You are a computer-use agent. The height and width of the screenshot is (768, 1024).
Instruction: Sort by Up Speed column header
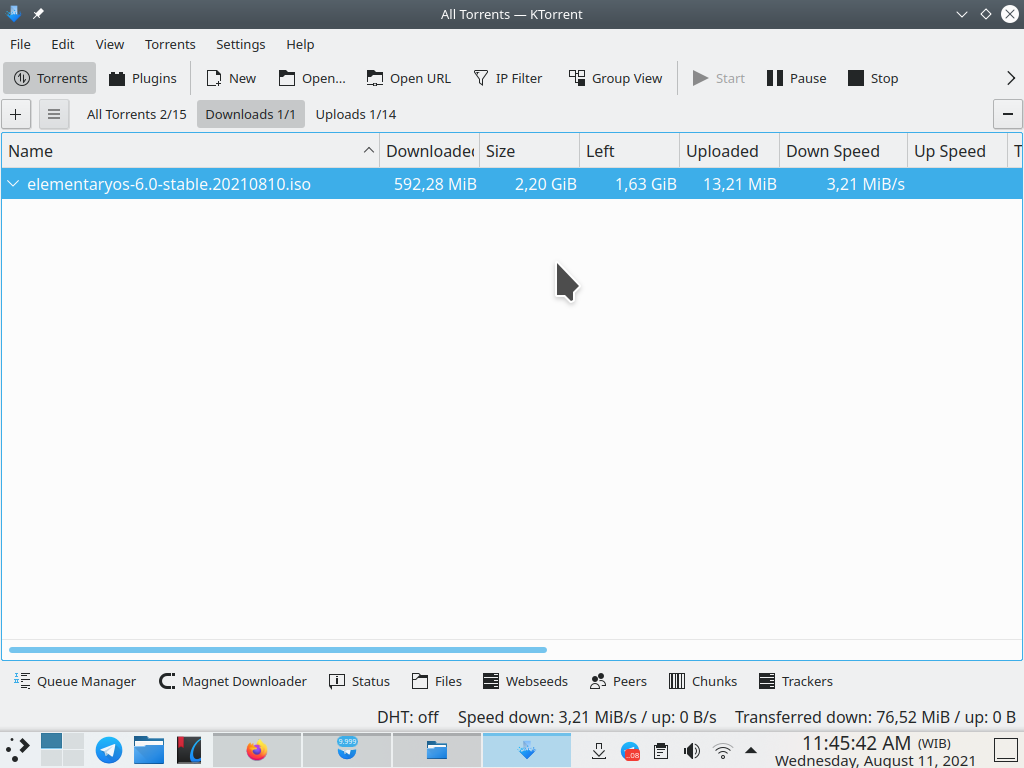[x=957, y=151]
